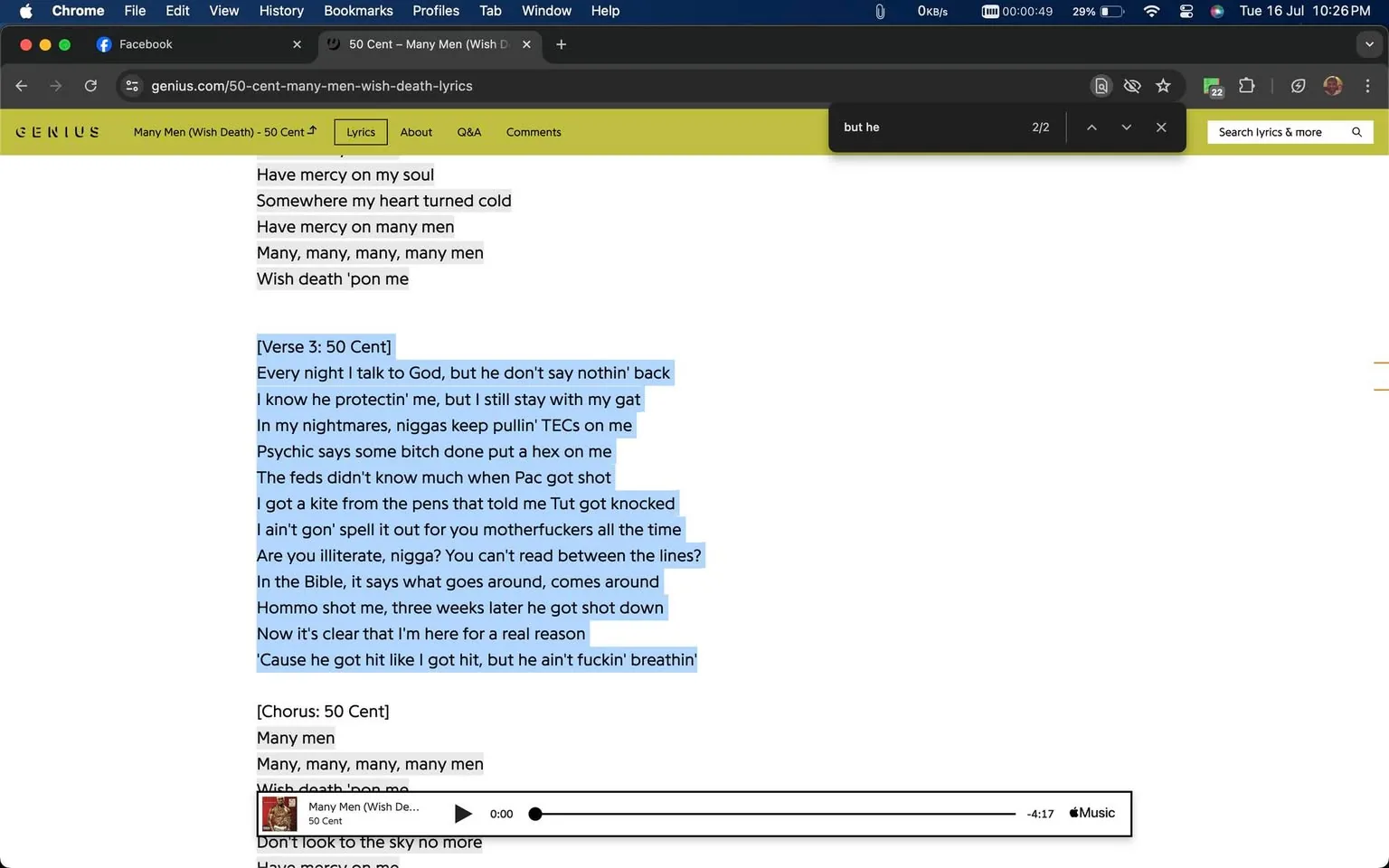Click the Apple Music logo in player
The height and width of the screenshot is (868, 1389).
pos(1091,813)
